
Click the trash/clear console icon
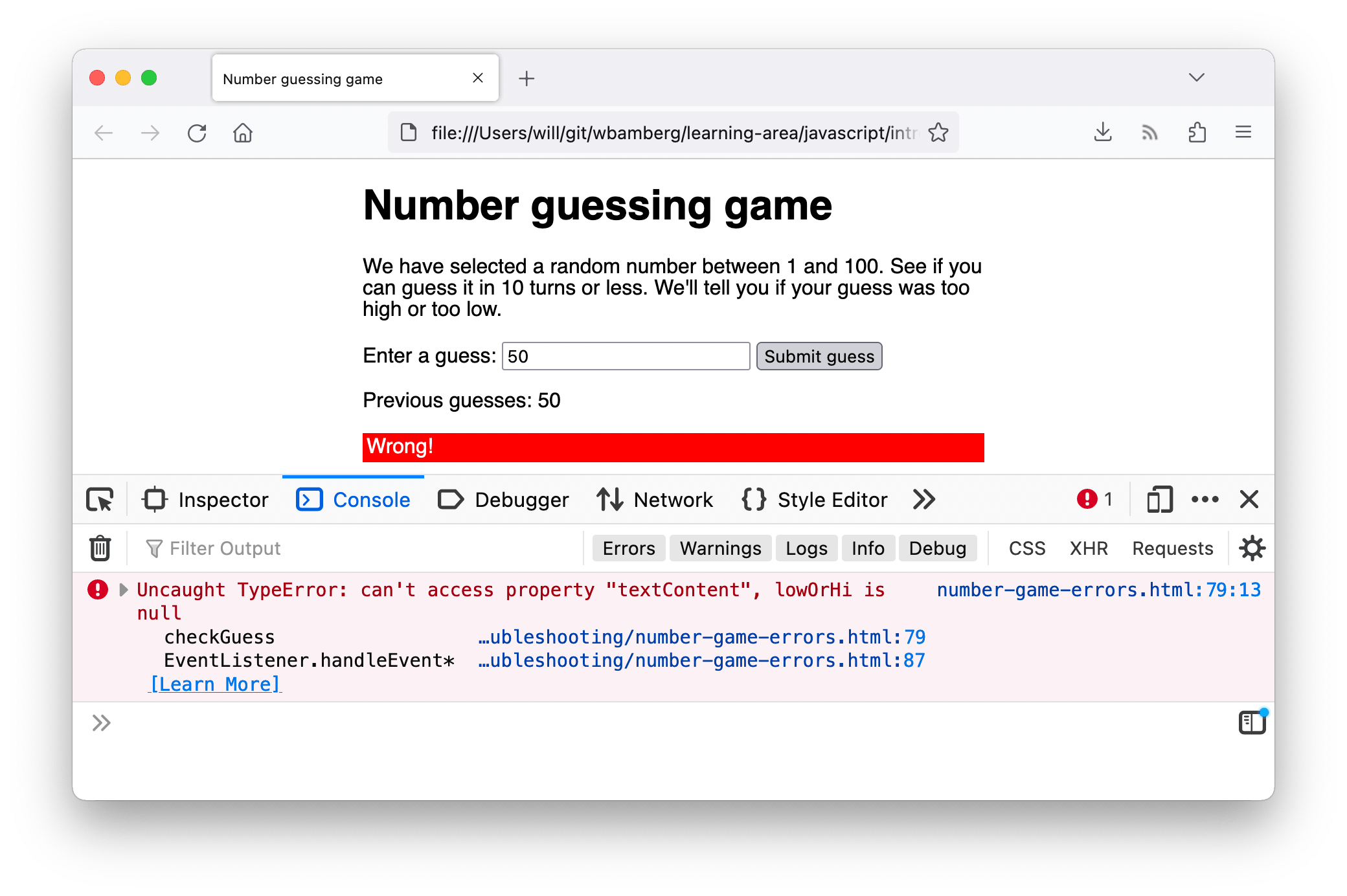(x=100, y=548)
